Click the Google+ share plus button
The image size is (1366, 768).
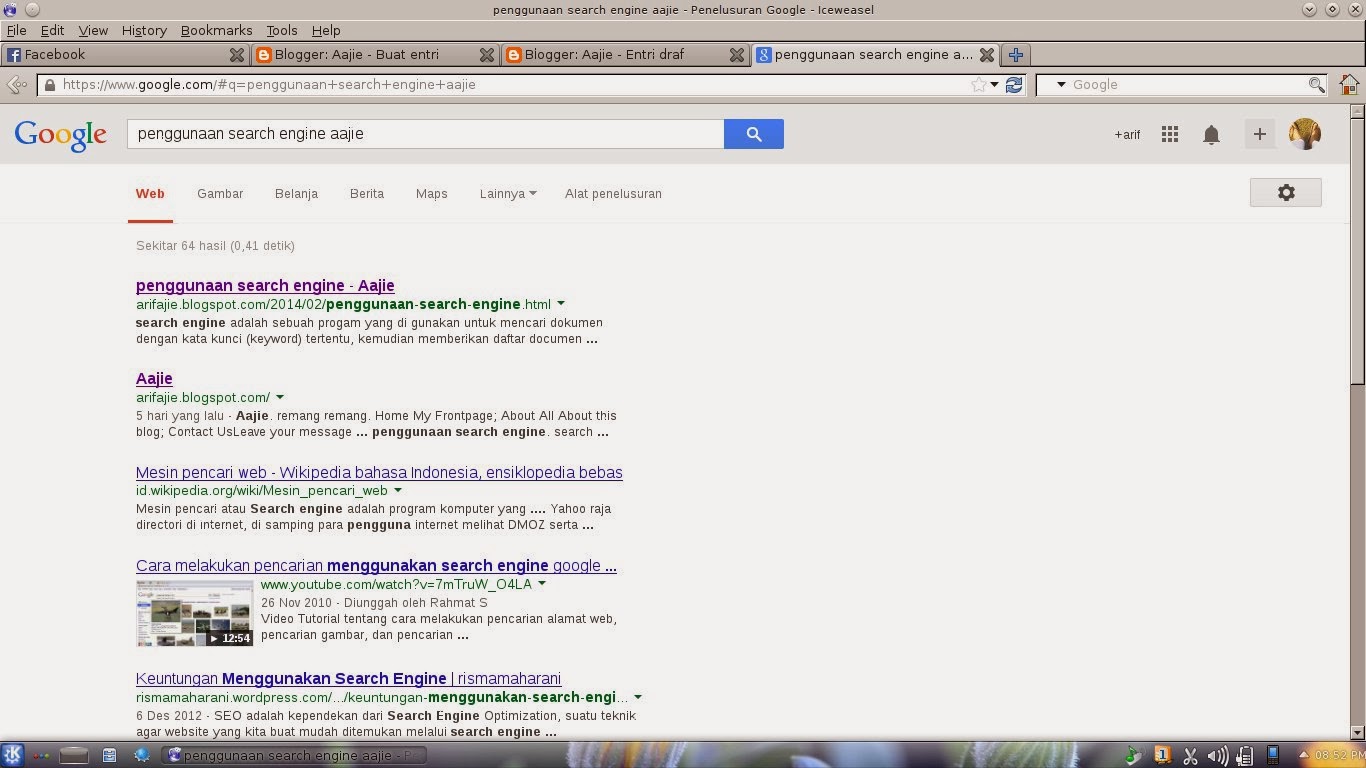tap(1260, 134)
